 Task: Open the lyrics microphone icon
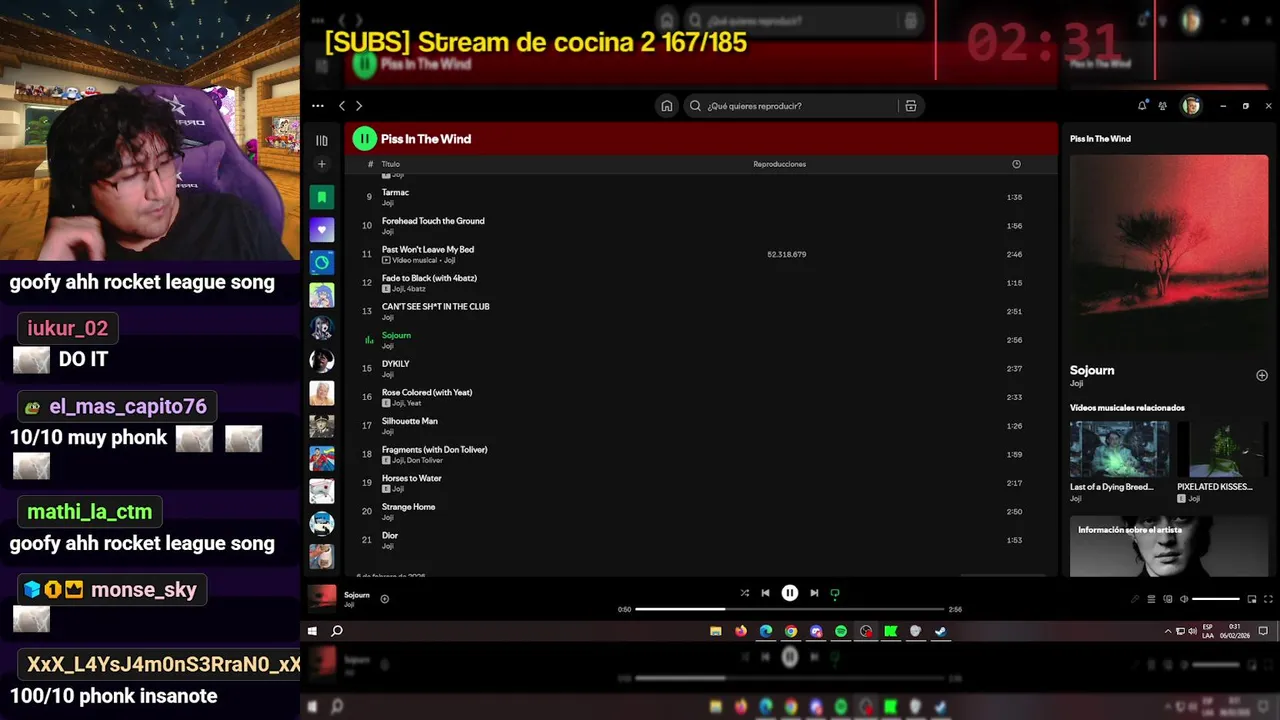(1135, 599)
